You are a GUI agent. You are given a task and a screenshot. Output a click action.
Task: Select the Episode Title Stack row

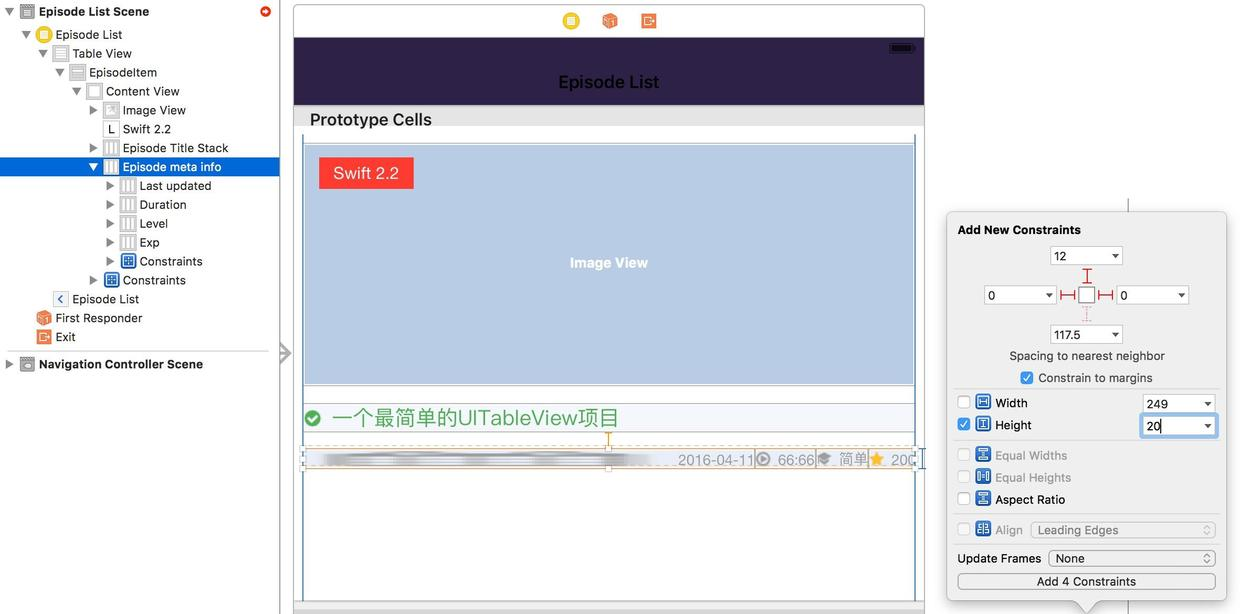tap(140, 148)
